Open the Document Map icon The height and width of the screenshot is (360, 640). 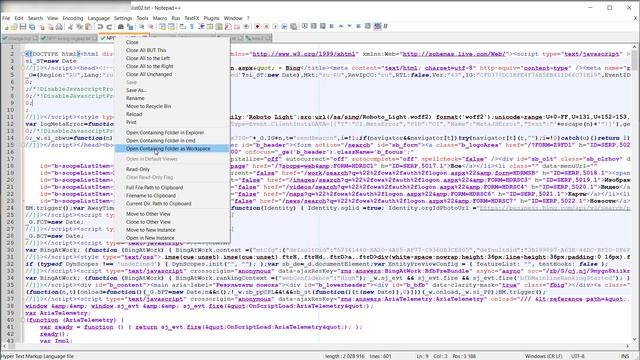pos(219,27)
